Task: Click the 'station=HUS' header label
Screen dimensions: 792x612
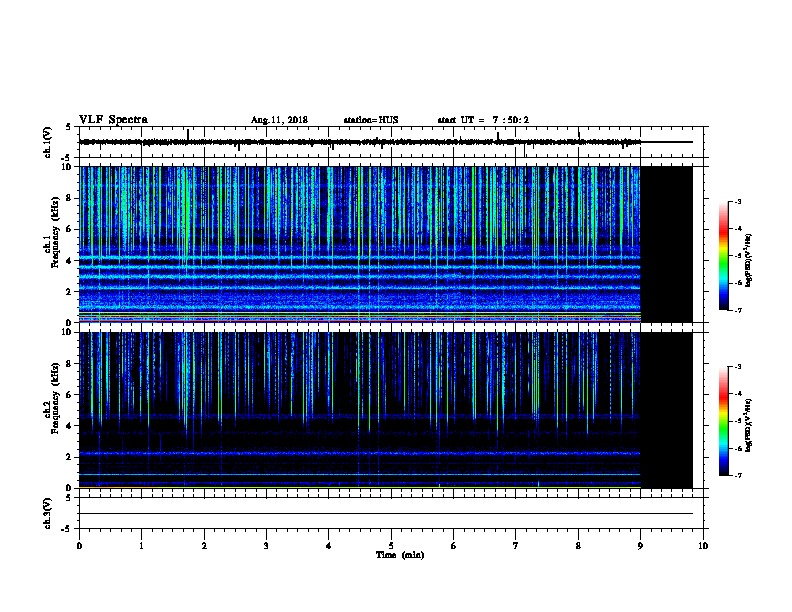Action: [371, 120]
